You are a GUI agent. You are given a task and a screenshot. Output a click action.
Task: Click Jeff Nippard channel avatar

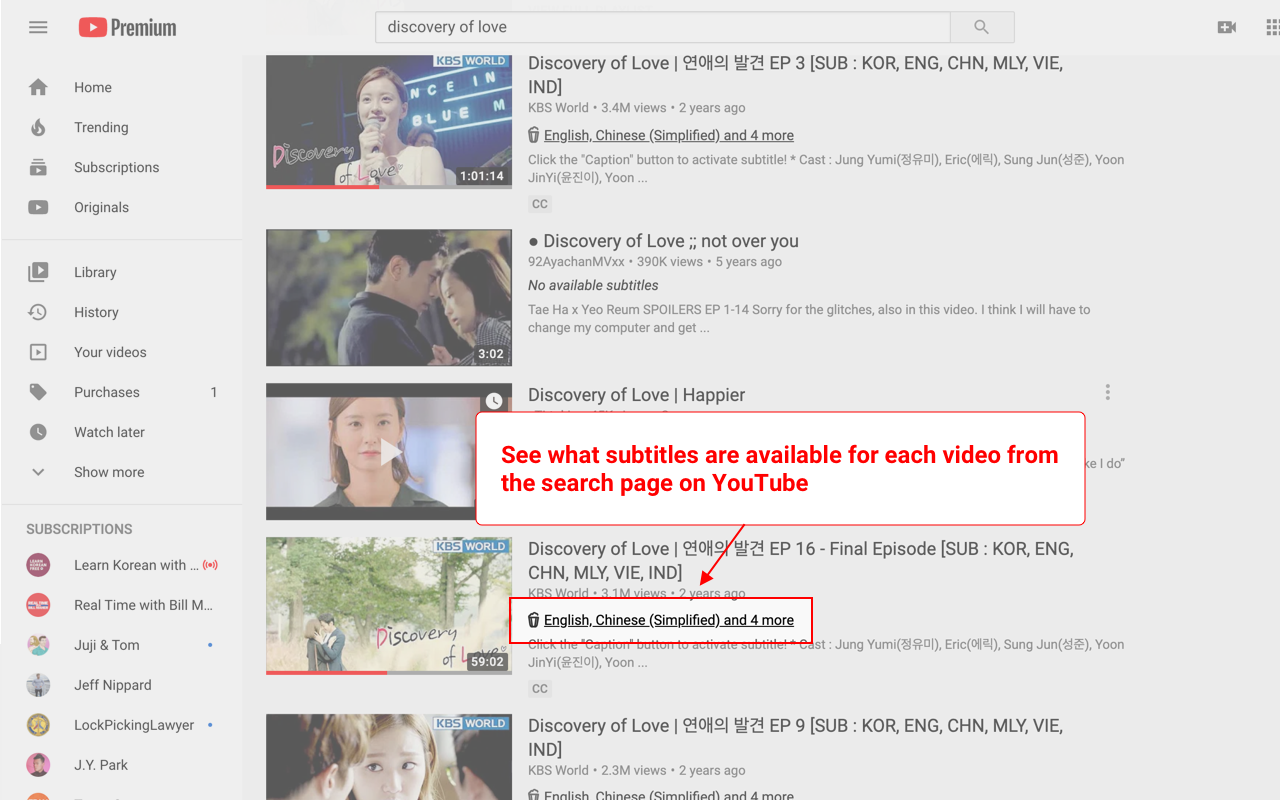[38, 685]
